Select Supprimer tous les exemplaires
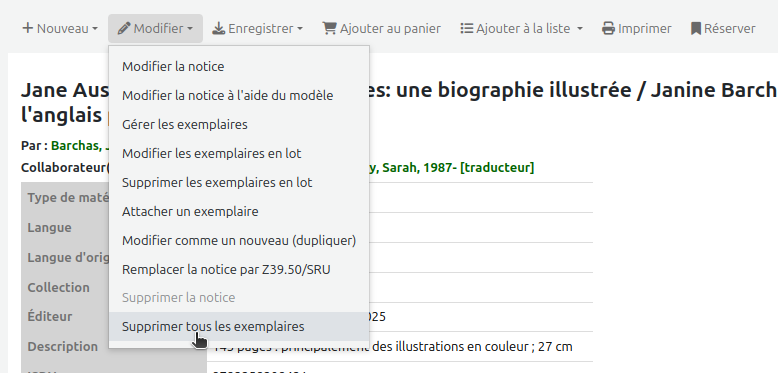This screenshot has height=373, width=778. coord(239,326)
